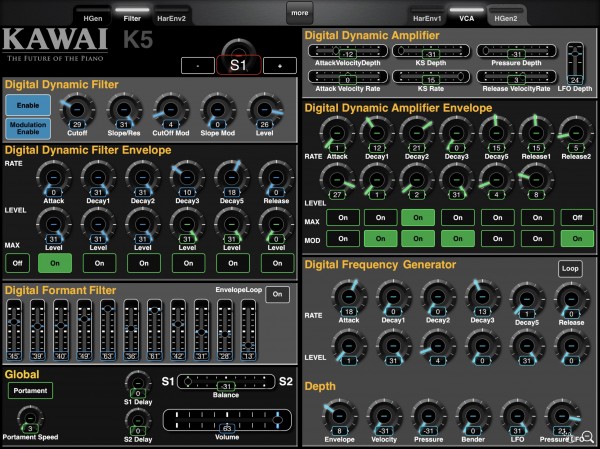Click the Filter Envelope Decay5 rate knob

(x=232, y=178)
